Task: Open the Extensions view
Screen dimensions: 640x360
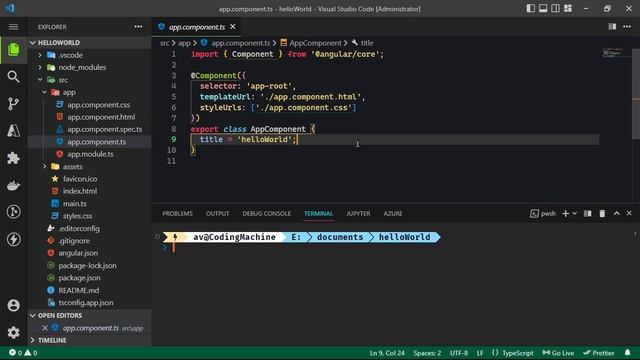Action: pos(13,158)
